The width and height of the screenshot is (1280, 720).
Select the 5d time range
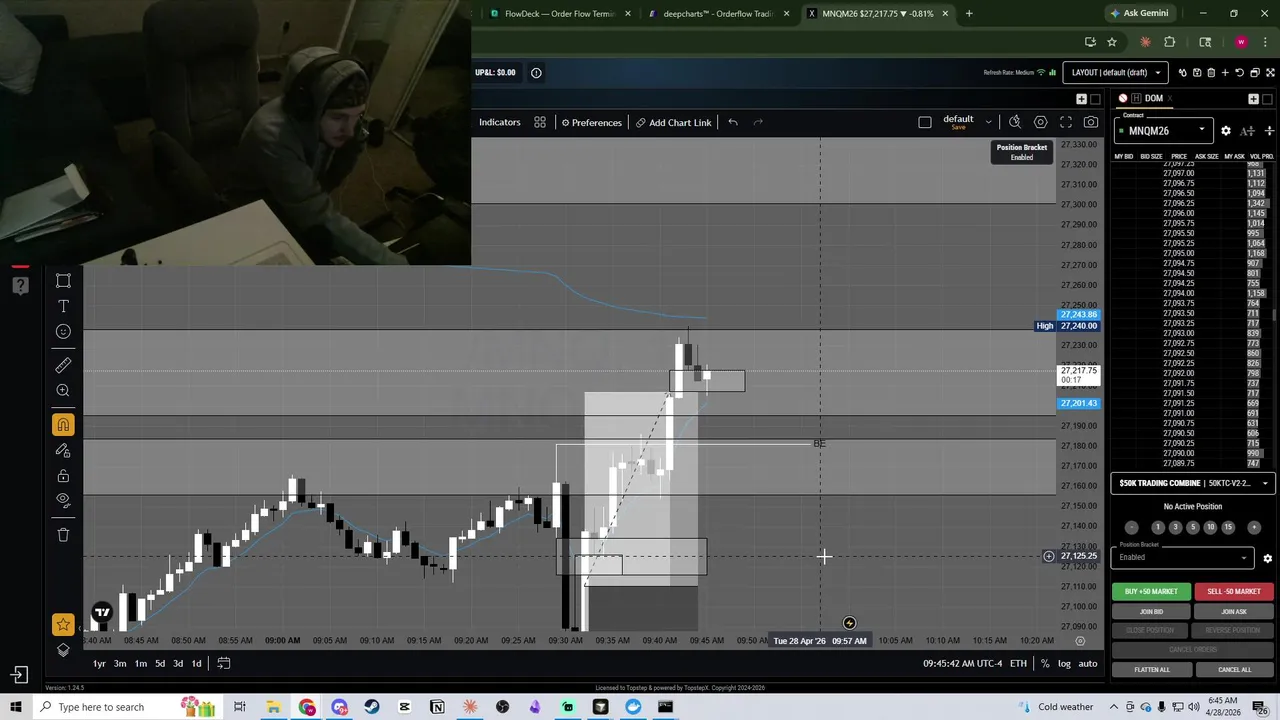click(159, 663)
